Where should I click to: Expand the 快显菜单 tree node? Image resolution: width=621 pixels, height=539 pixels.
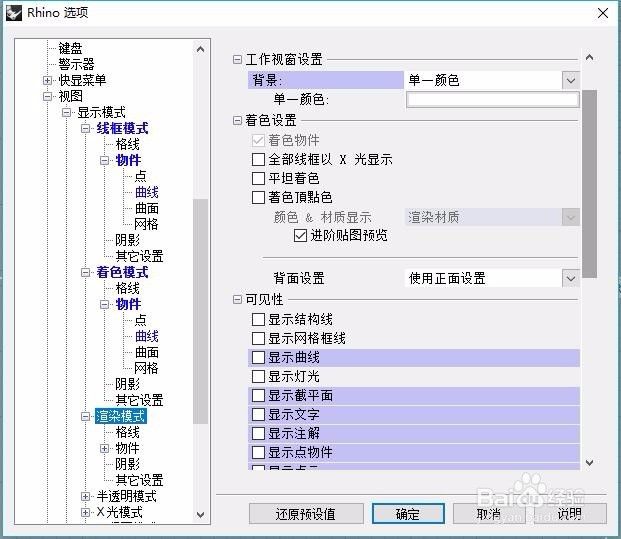(x=48, y=80)
